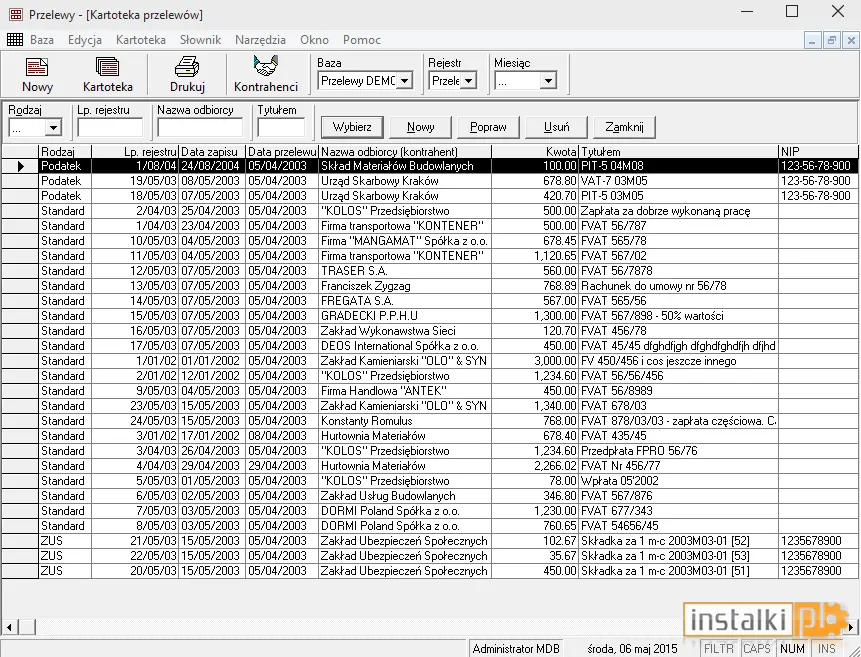
Task: Open the Miesiąc month dropdown
Action: click(548, 81)
